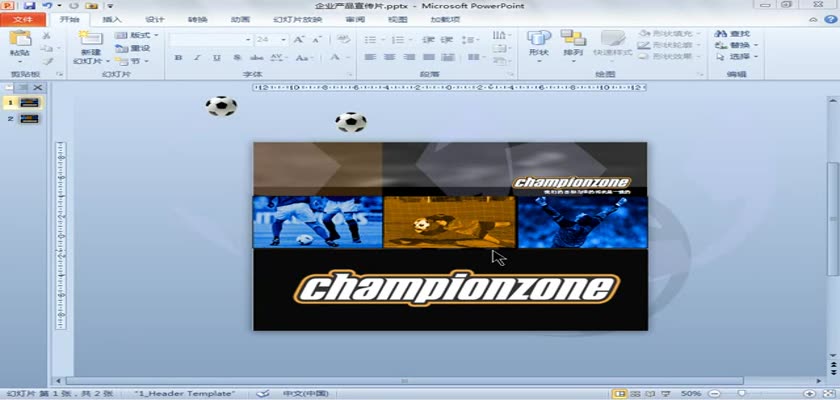Select slide 2 thumbnail in the panel
Image resolution: width=840 pixels, height=400 pixels.
[x=29, y=119]
